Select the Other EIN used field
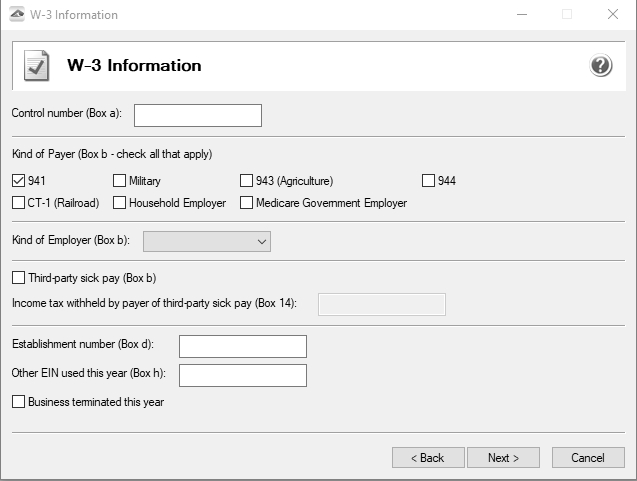This screenshot has height=481, width=637. [x=243, y=375]
